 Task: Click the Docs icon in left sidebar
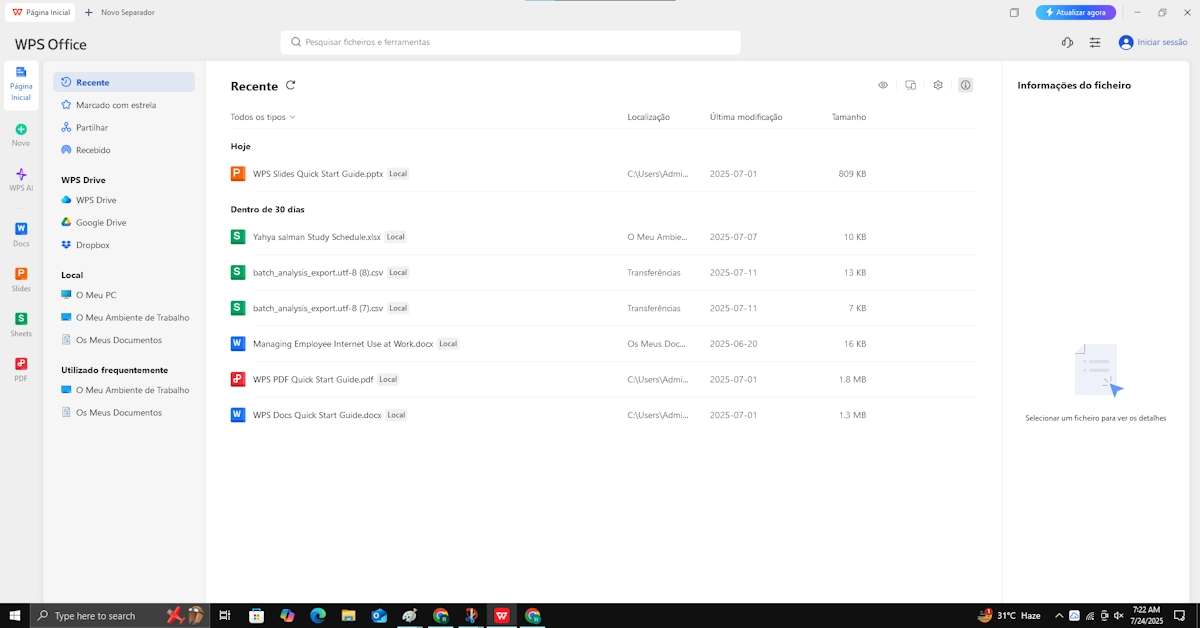point(21,230)
